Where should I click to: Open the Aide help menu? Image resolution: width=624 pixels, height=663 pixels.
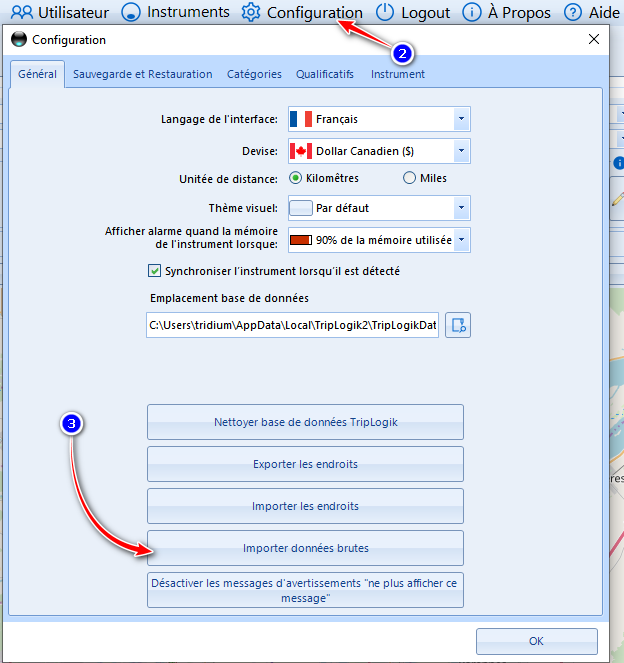point(592,12)
